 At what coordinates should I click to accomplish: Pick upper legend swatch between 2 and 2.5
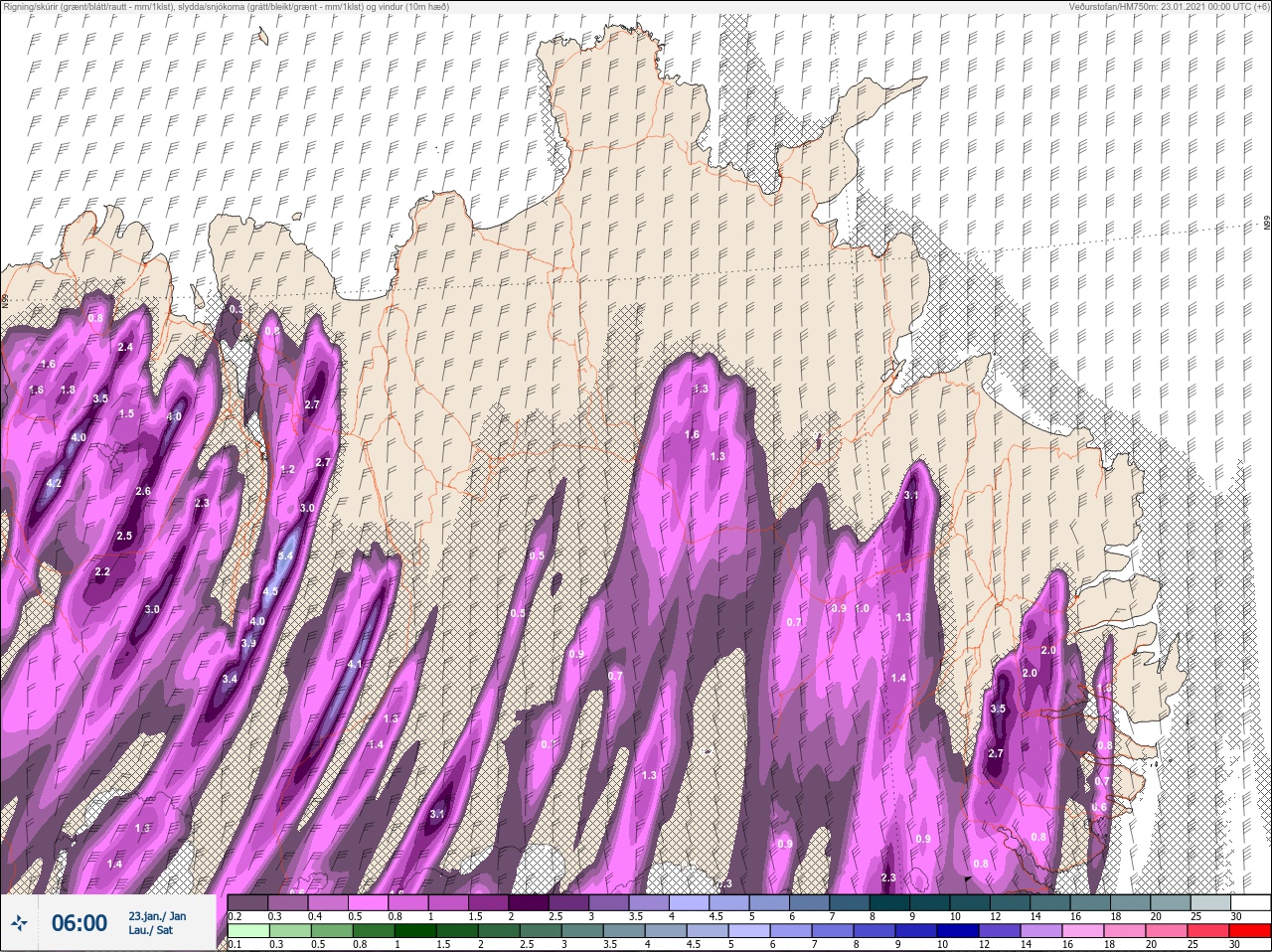529,902
